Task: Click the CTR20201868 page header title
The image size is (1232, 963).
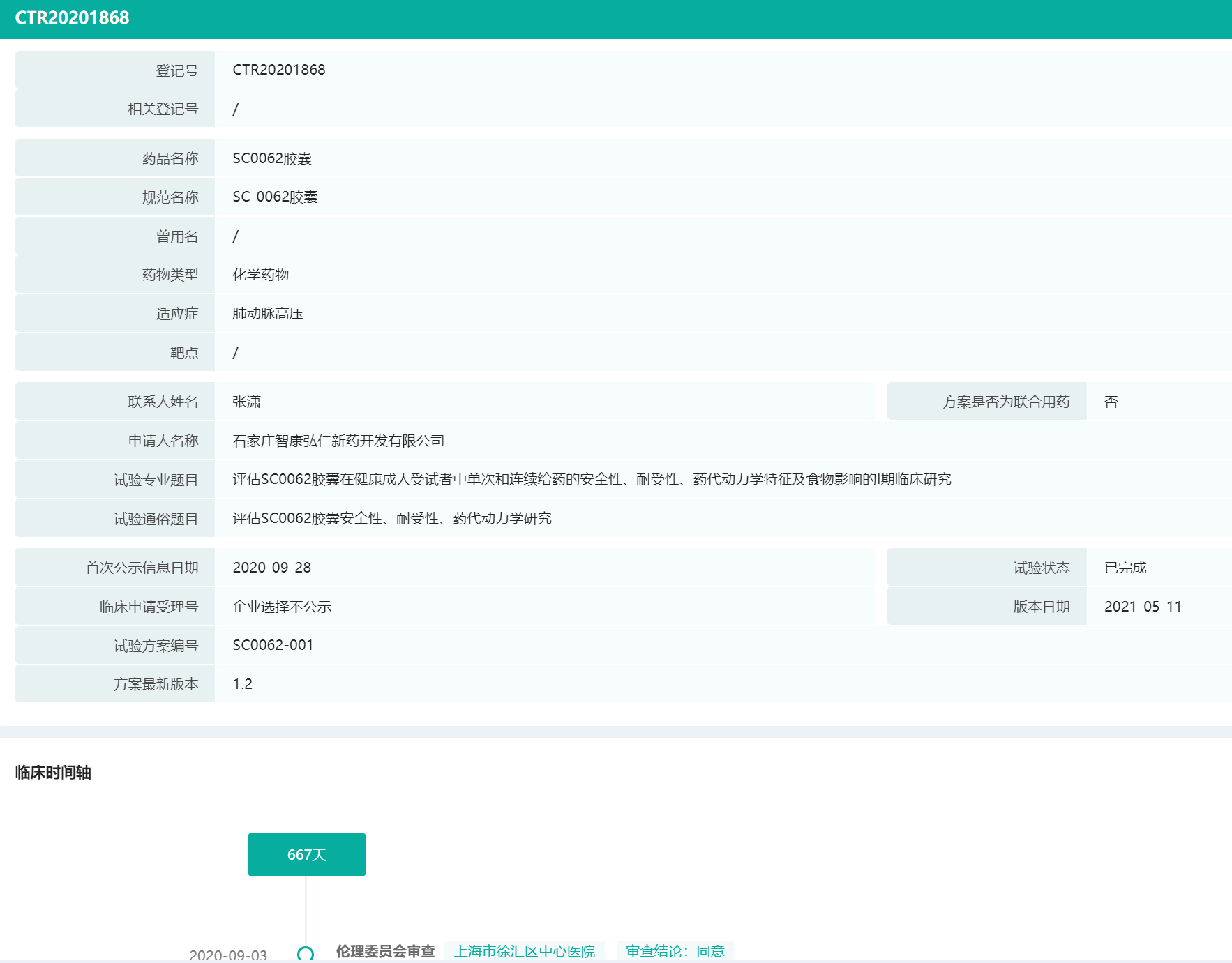Action: 72,18
